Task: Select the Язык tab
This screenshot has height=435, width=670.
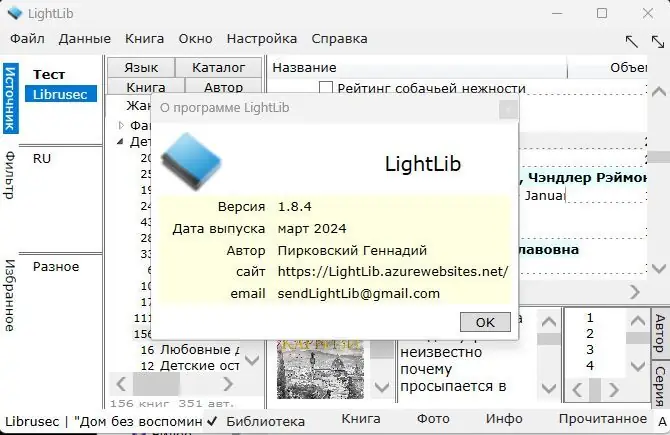Action: (x=141, y=68)
